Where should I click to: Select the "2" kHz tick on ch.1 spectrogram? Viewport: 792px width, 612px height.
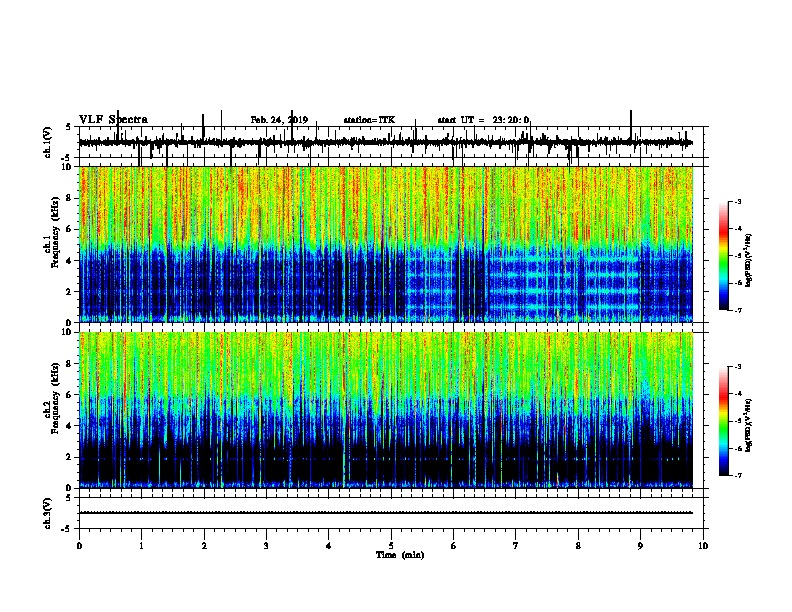point(70,291)
